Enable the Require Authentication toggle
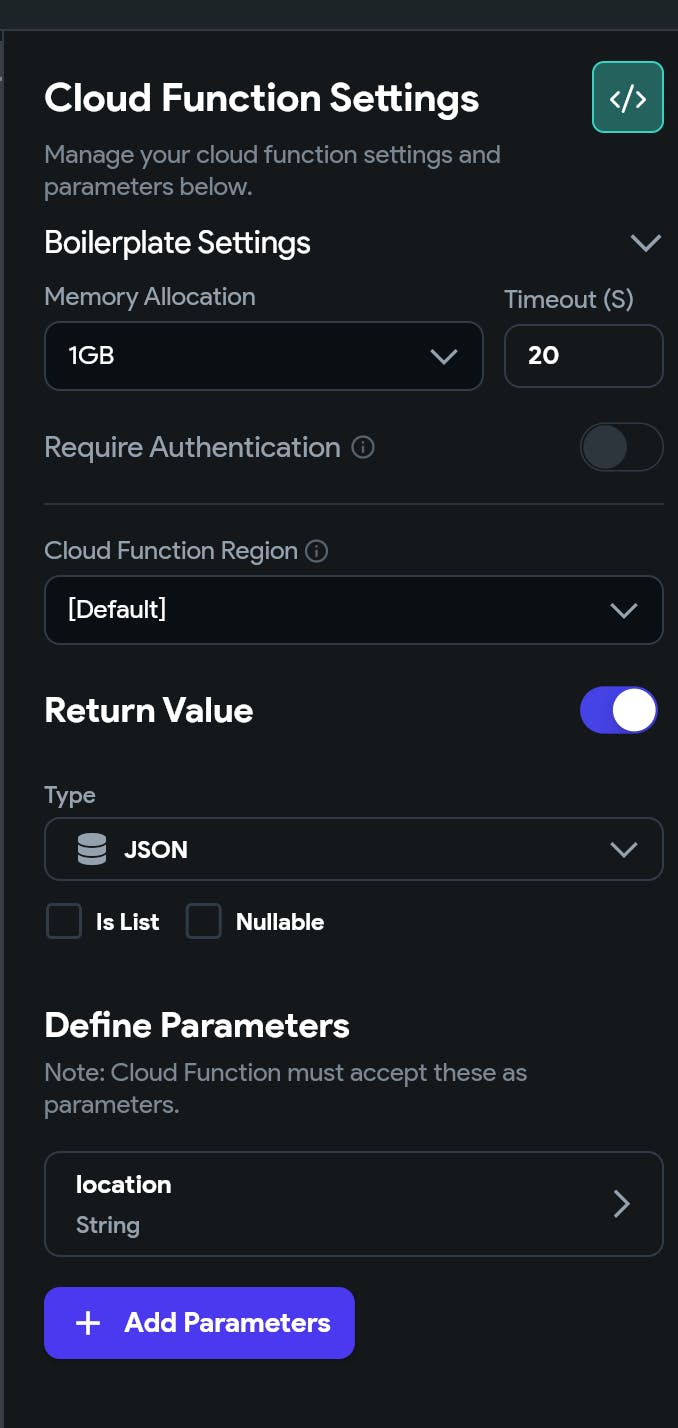This screenshot has width=678, height=1428. coord(621,447)
